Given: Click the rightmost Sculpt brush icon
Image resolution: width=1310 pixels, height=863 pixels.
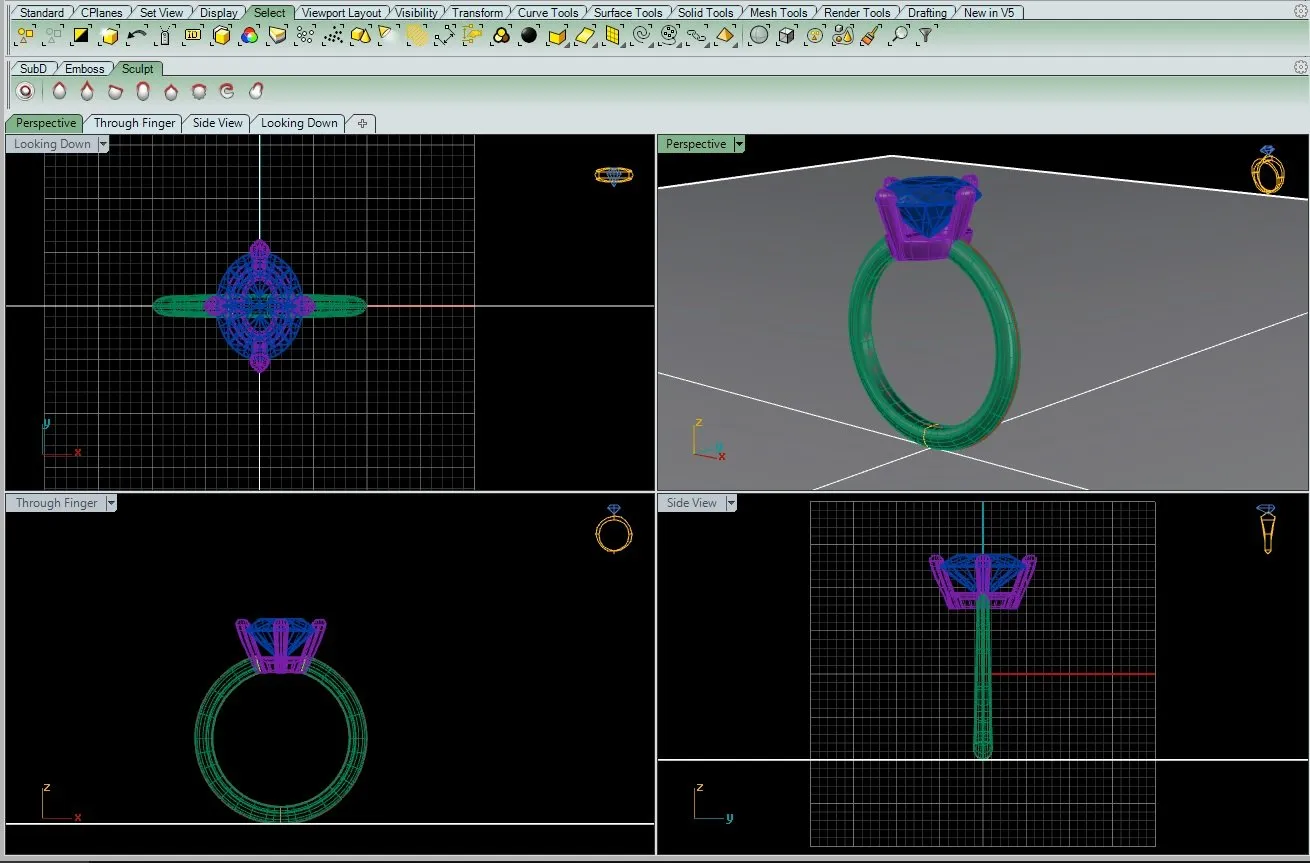Looking at the screenshot, I should tap(255, 91).
